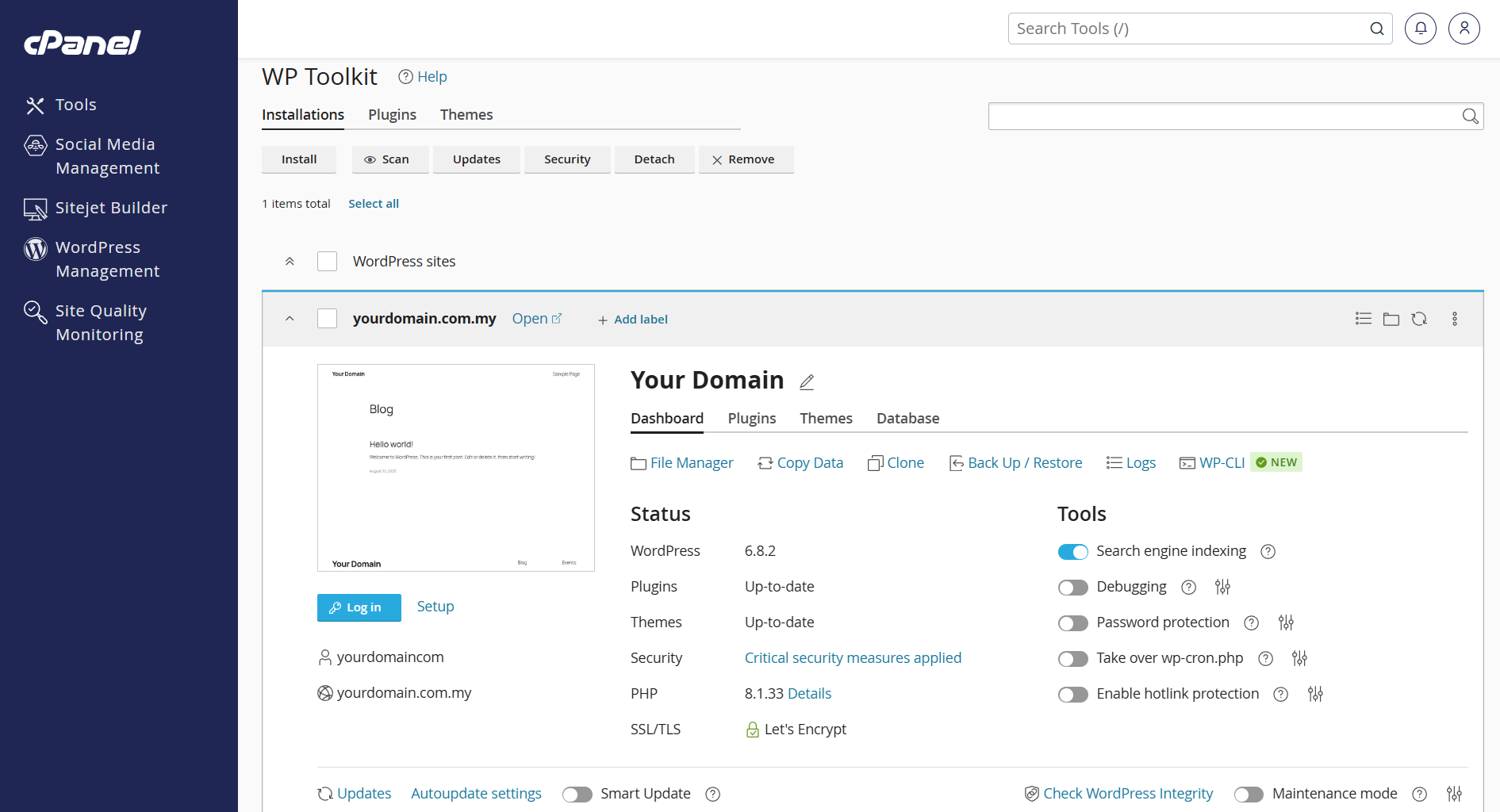Click the Scan button
Image resolution: width=1500 pixels, height=812 pixels.
point(390,159)
